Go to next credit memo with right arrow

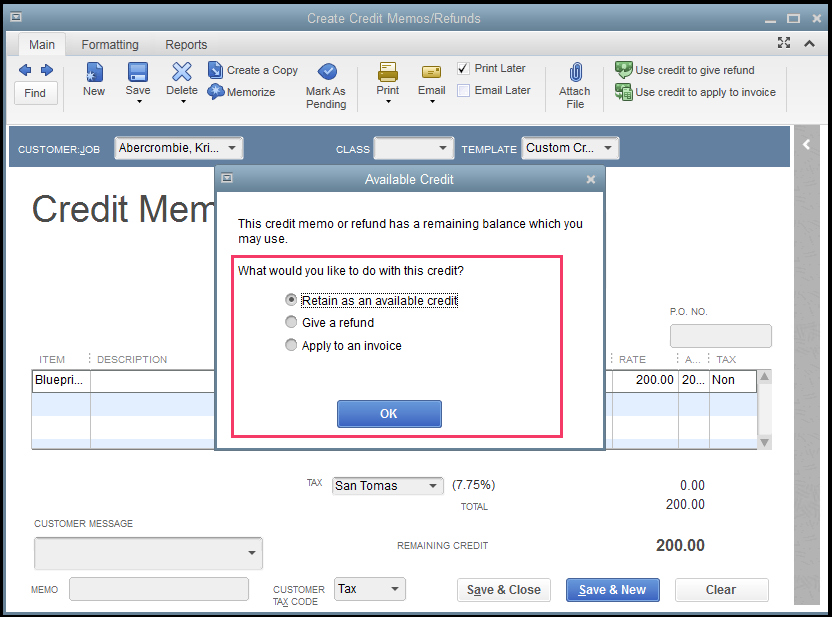coord(47,70)
